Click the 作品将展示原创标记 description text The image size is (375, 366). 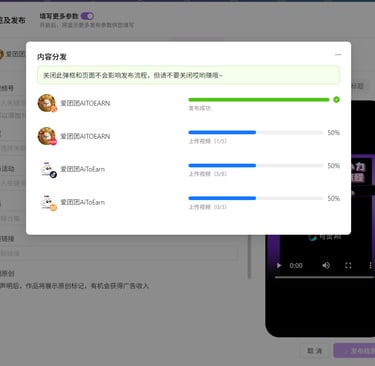click(74, 286)
